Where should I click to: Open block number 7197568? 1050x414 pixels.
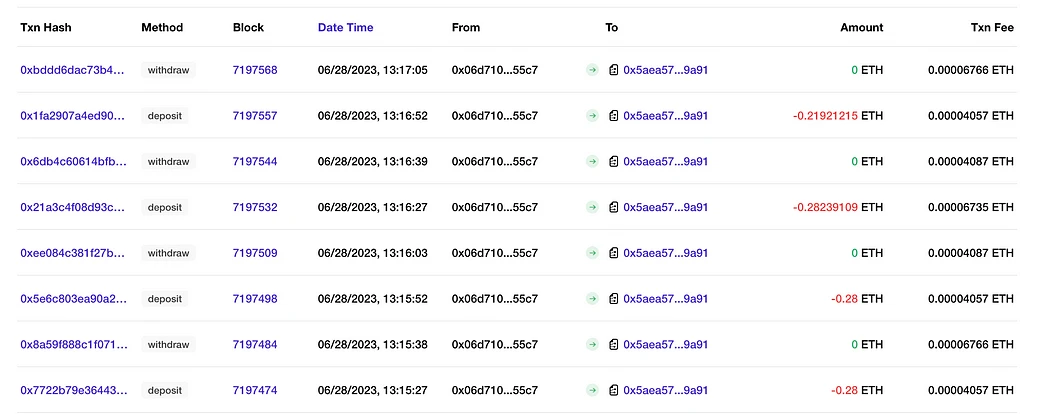tap(254, 70)
